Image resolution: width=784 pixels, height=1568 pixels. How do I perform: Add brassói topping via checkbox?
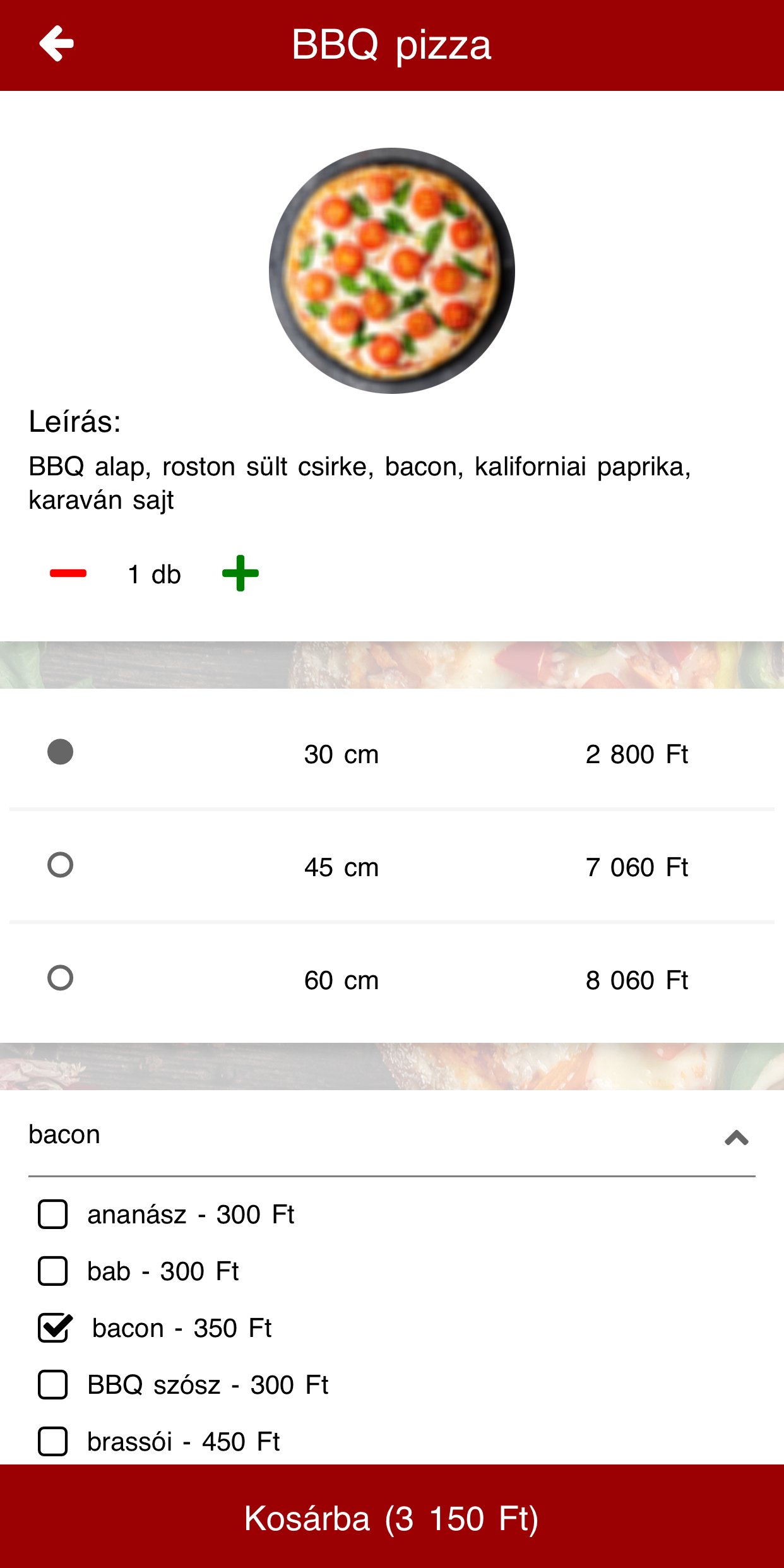[x=53, y=1441]
